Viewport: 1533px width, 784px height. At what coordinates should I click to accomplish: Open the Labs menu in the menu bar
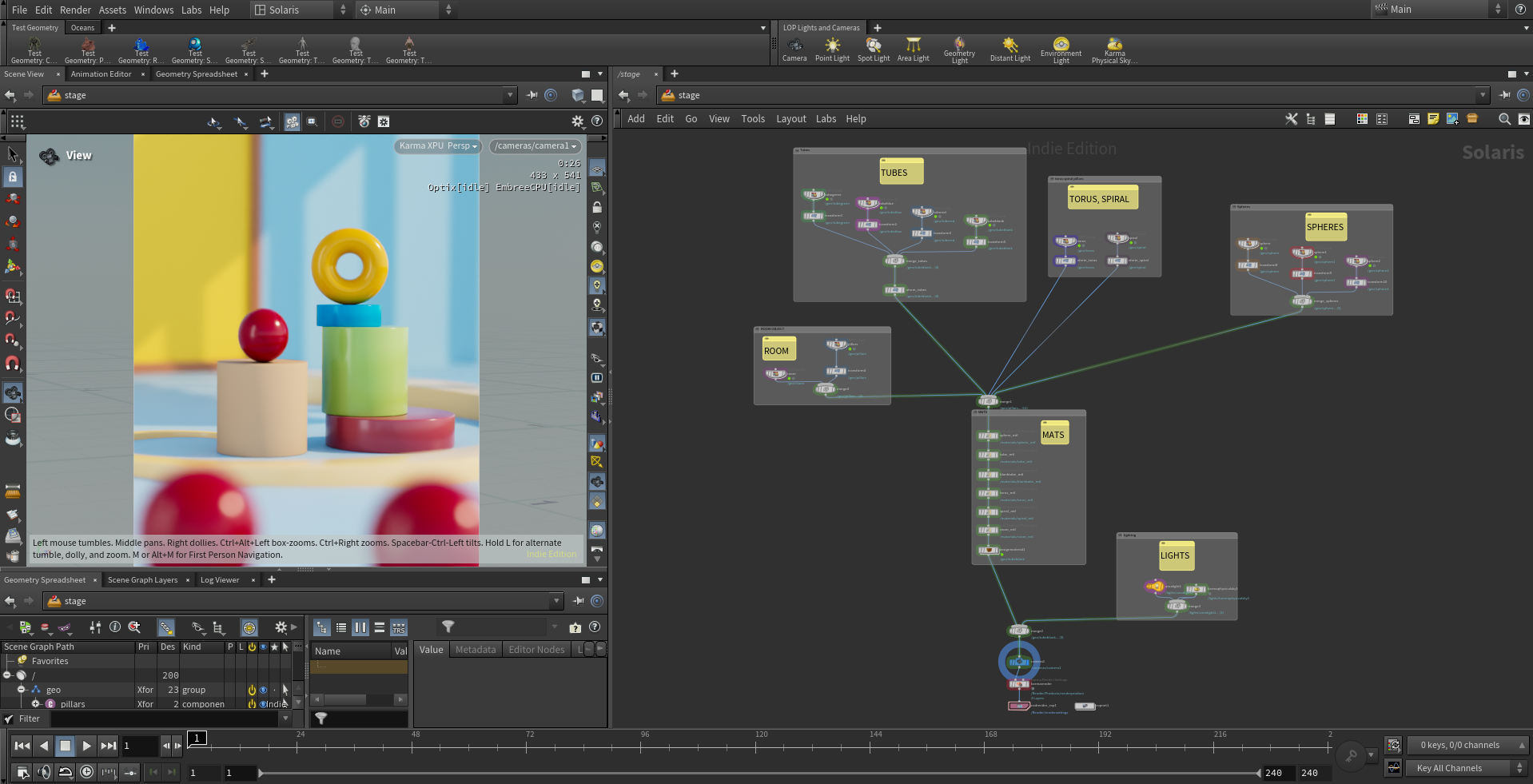point(191,10)
